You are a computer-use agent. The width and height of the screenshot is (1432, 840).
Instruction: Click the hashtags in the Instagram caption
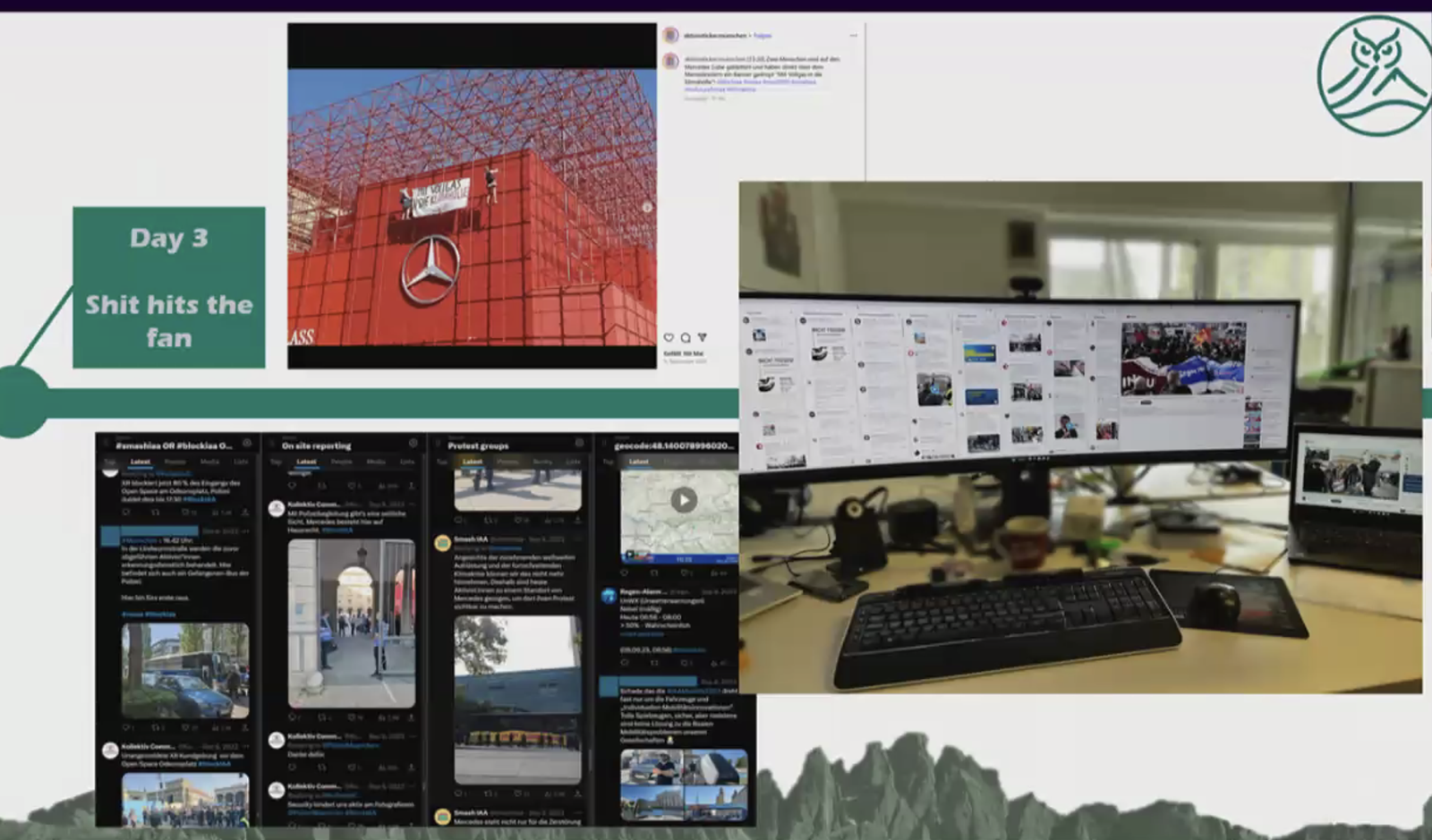pos(750,86)
